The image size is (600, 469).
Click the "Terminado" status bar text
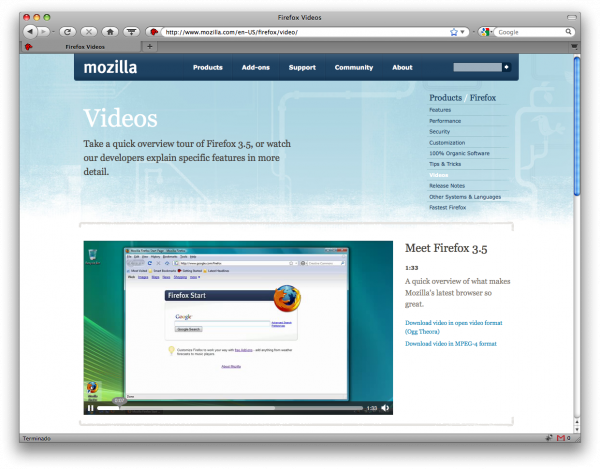[36, 438]
